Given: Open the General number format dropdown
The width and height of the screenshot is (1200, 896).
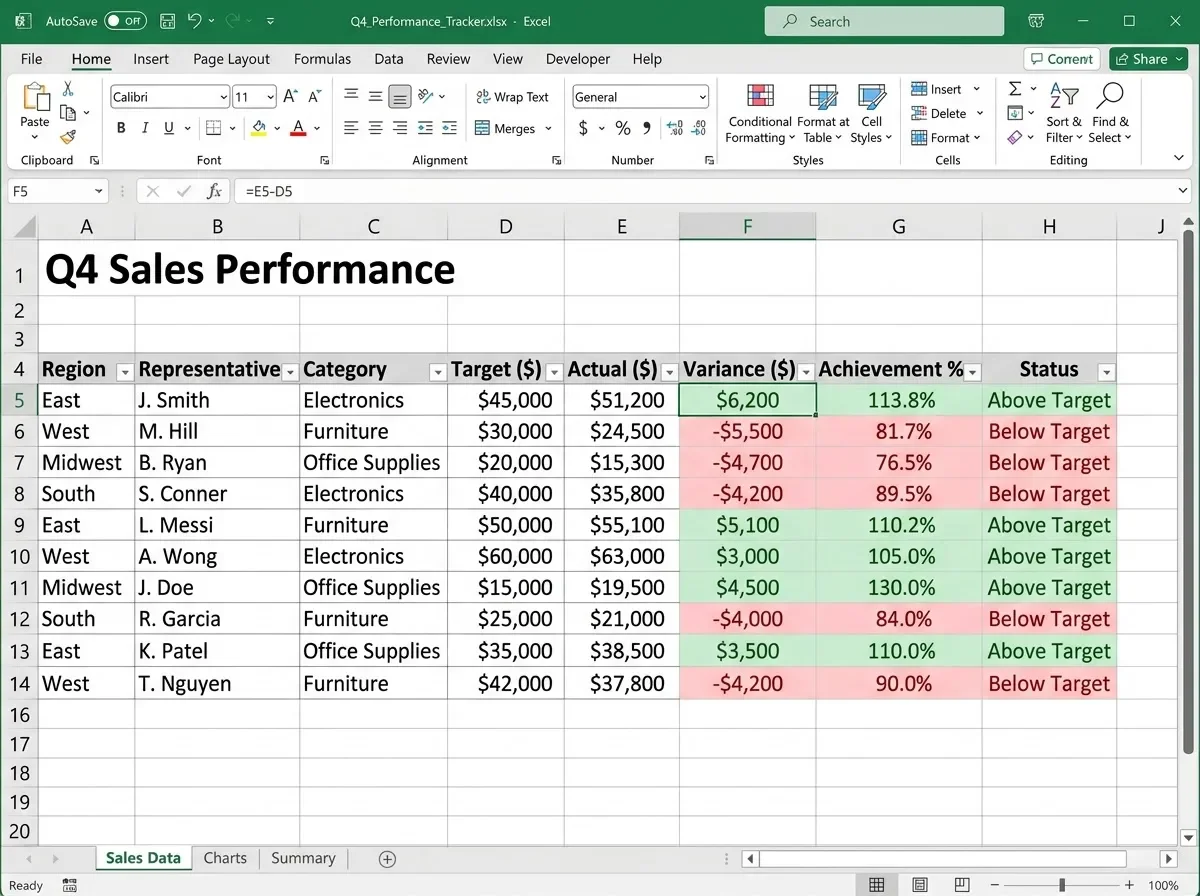Looking at the screenshot, I should (x=702, y=97).
